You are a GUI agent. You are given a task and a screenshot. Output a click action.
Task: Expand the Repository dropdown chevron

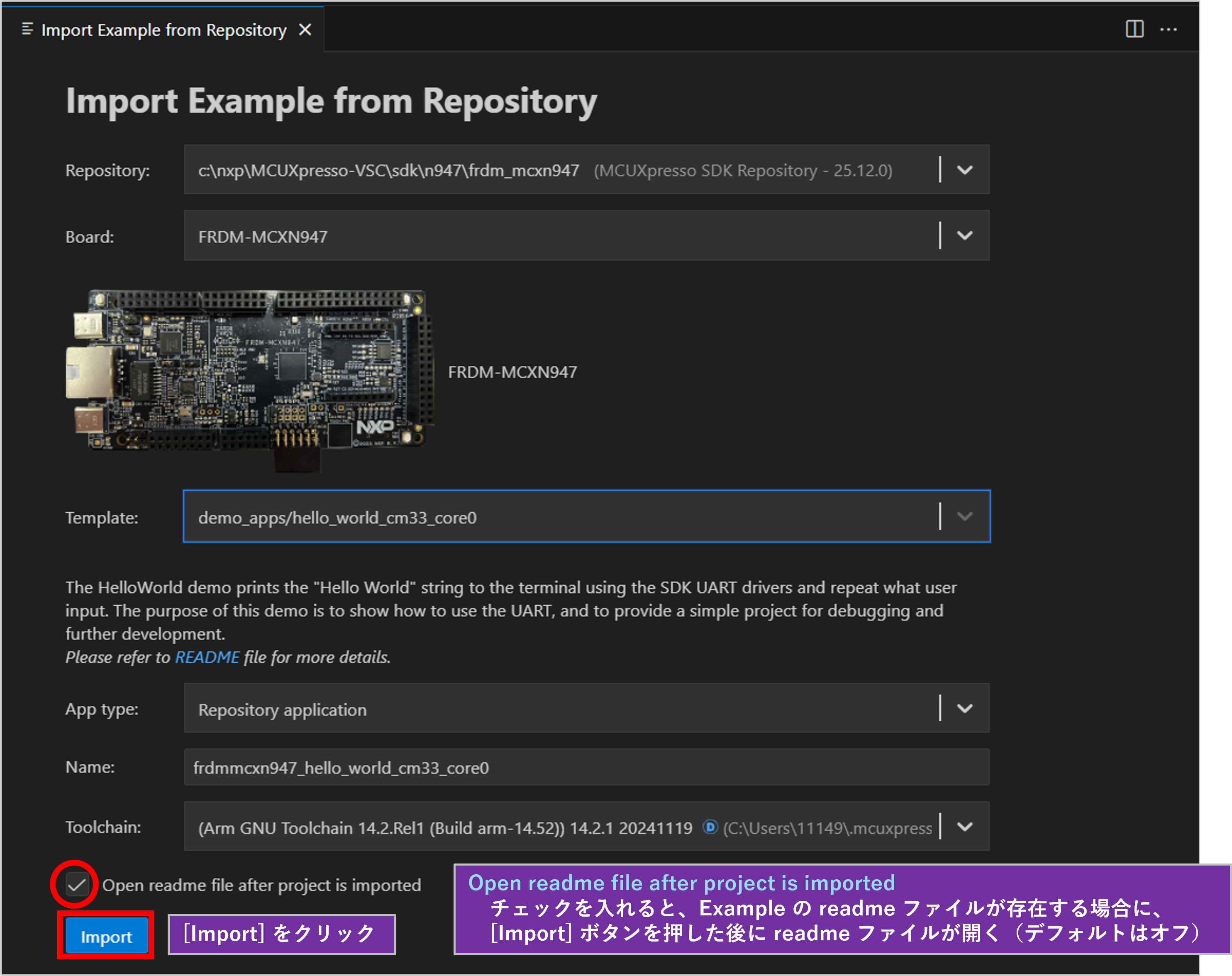click(x=964, y=170)
